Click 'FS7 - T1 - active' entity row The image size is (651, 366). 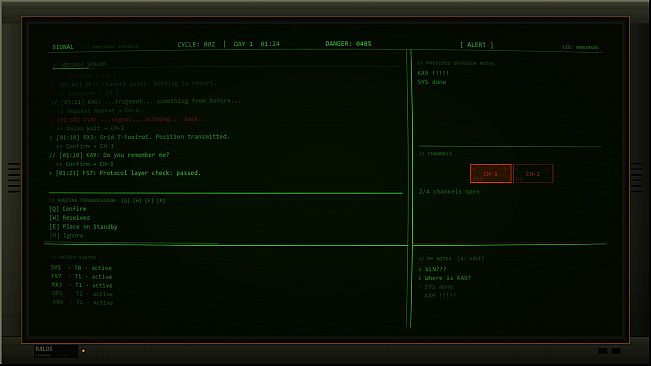pos(81,277)
